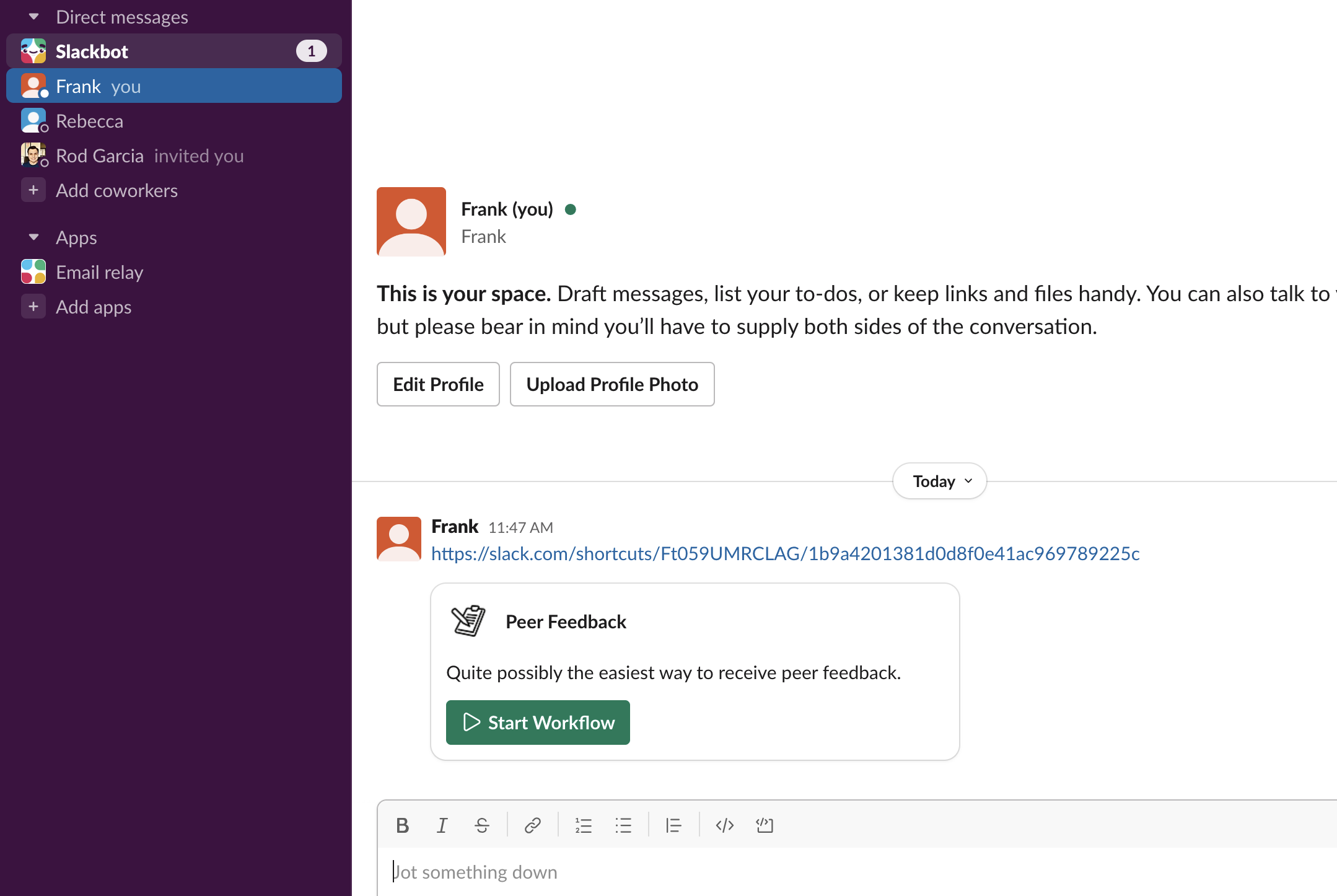
Task: Click the insert link icon
Action: click(x=532, y=825)
